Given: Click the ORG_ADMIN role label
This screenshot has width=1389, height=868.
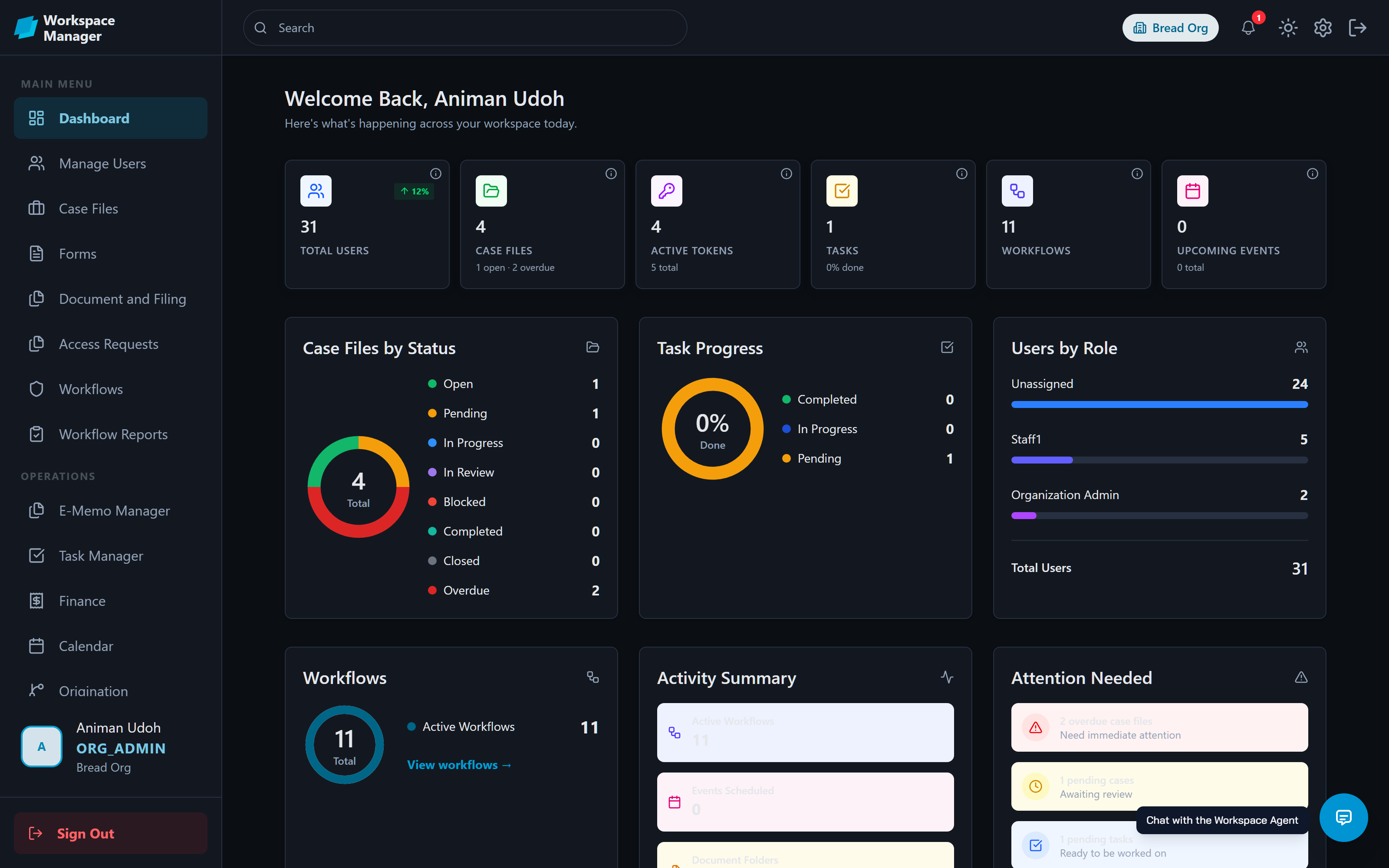Looking at the screenshot, I should (x=121, y=748).
